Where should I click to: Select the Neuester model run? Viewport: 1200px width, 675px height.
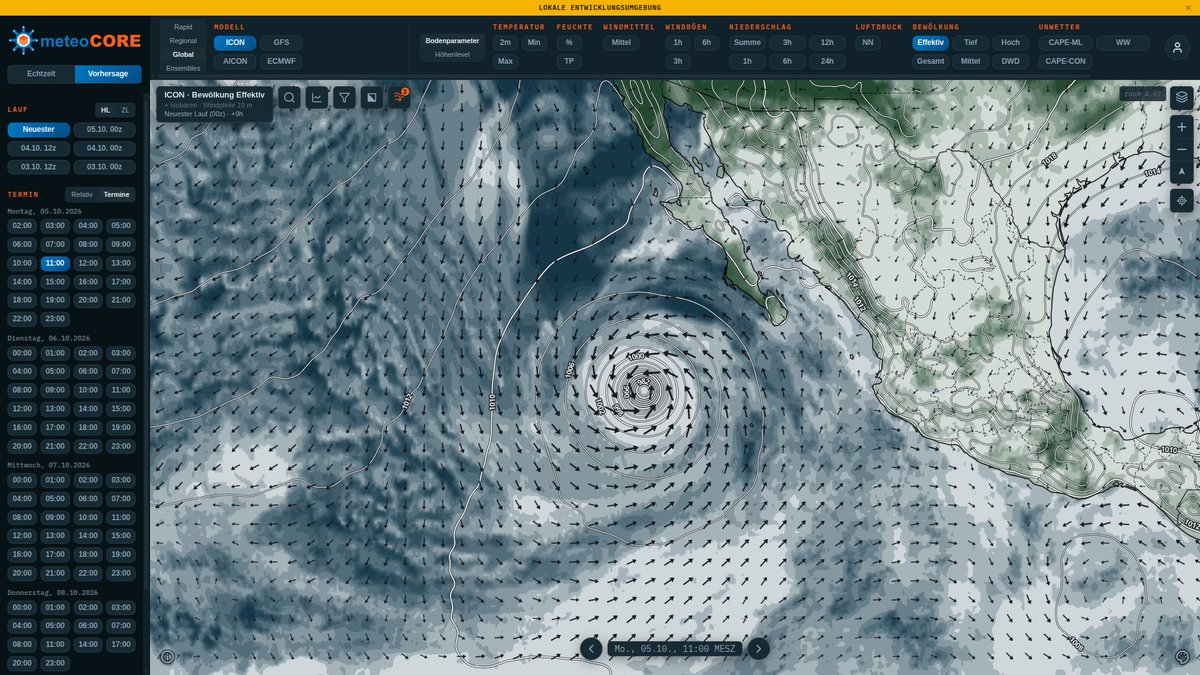(x=39, y=129)
